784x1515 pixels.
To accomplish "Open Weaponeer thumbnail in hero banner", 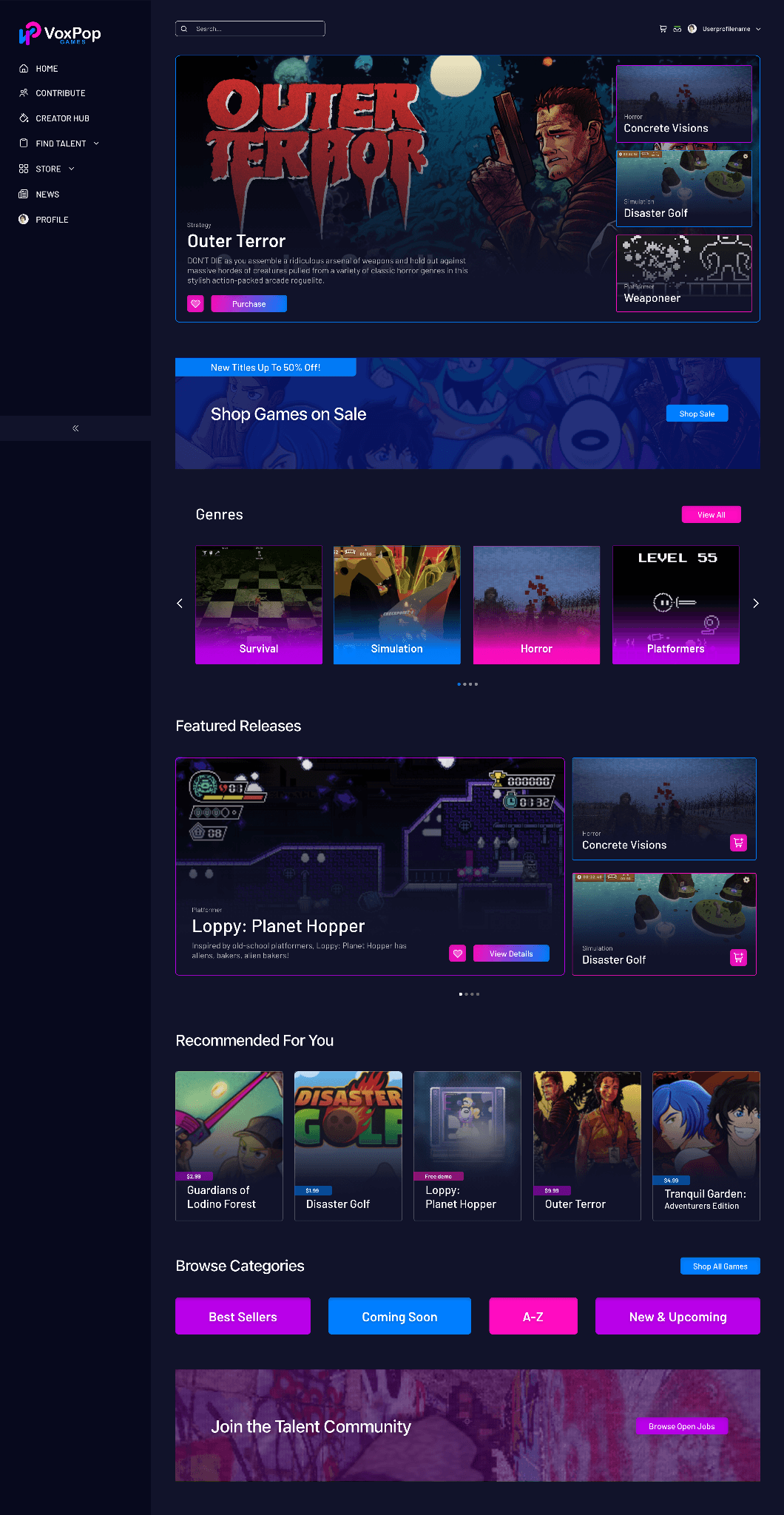I will (x=684, y=273).
